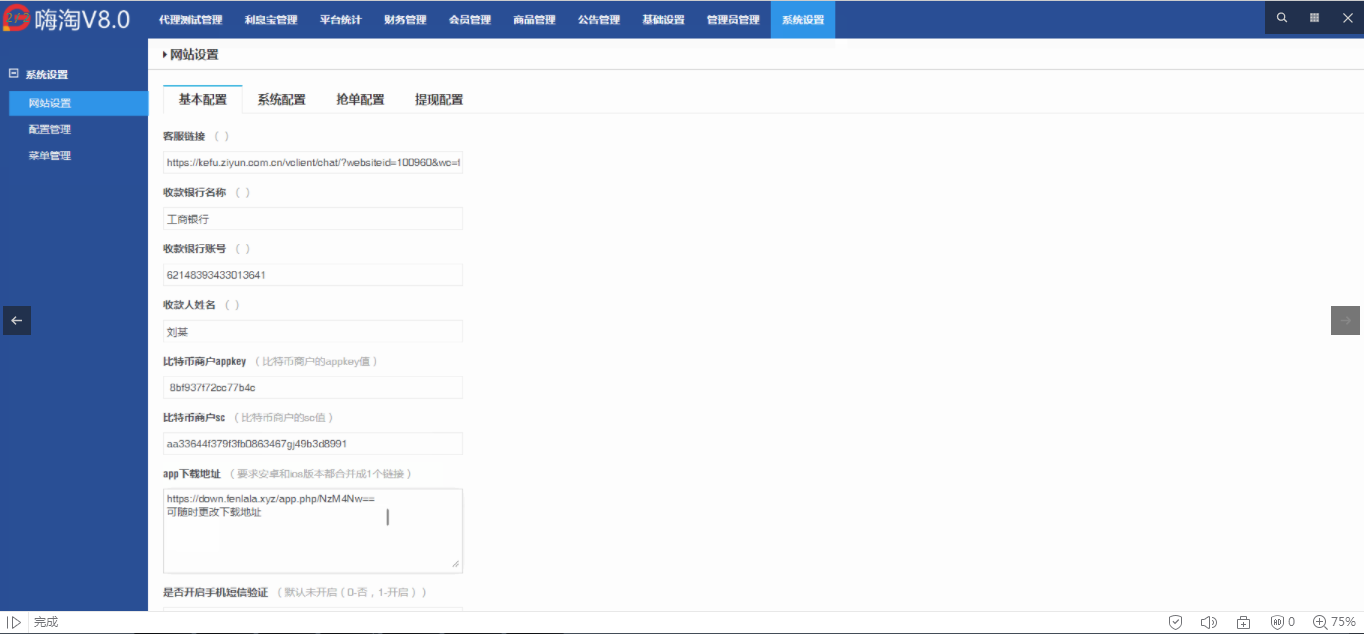1364x634 pixels.
Task: Toggle the sidebar panel icon at bottom-left
Action: [14, 622]
